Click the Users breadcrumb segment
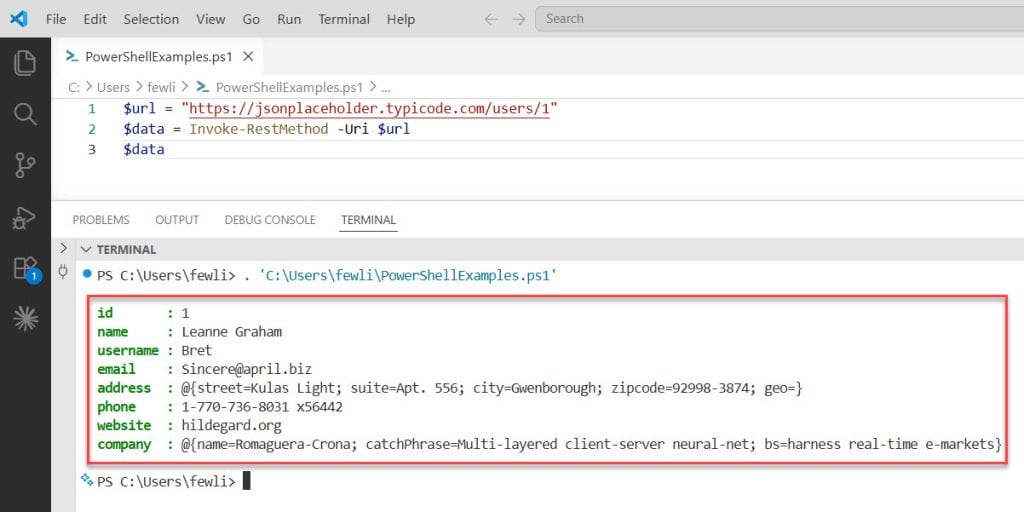The image size is (1024, 512). [x=114, y=87]
